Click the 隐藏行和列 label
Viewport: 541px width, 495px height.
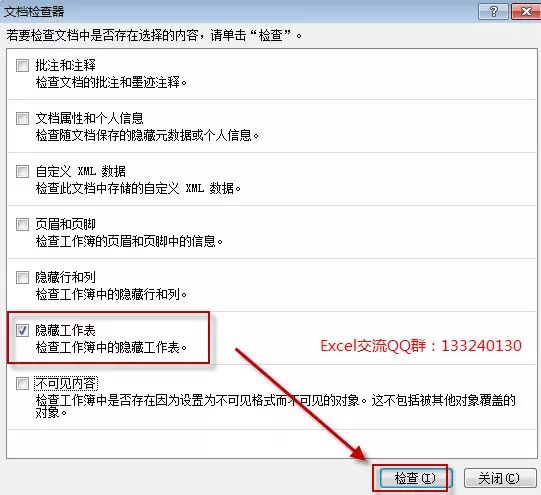coord(66,277)
